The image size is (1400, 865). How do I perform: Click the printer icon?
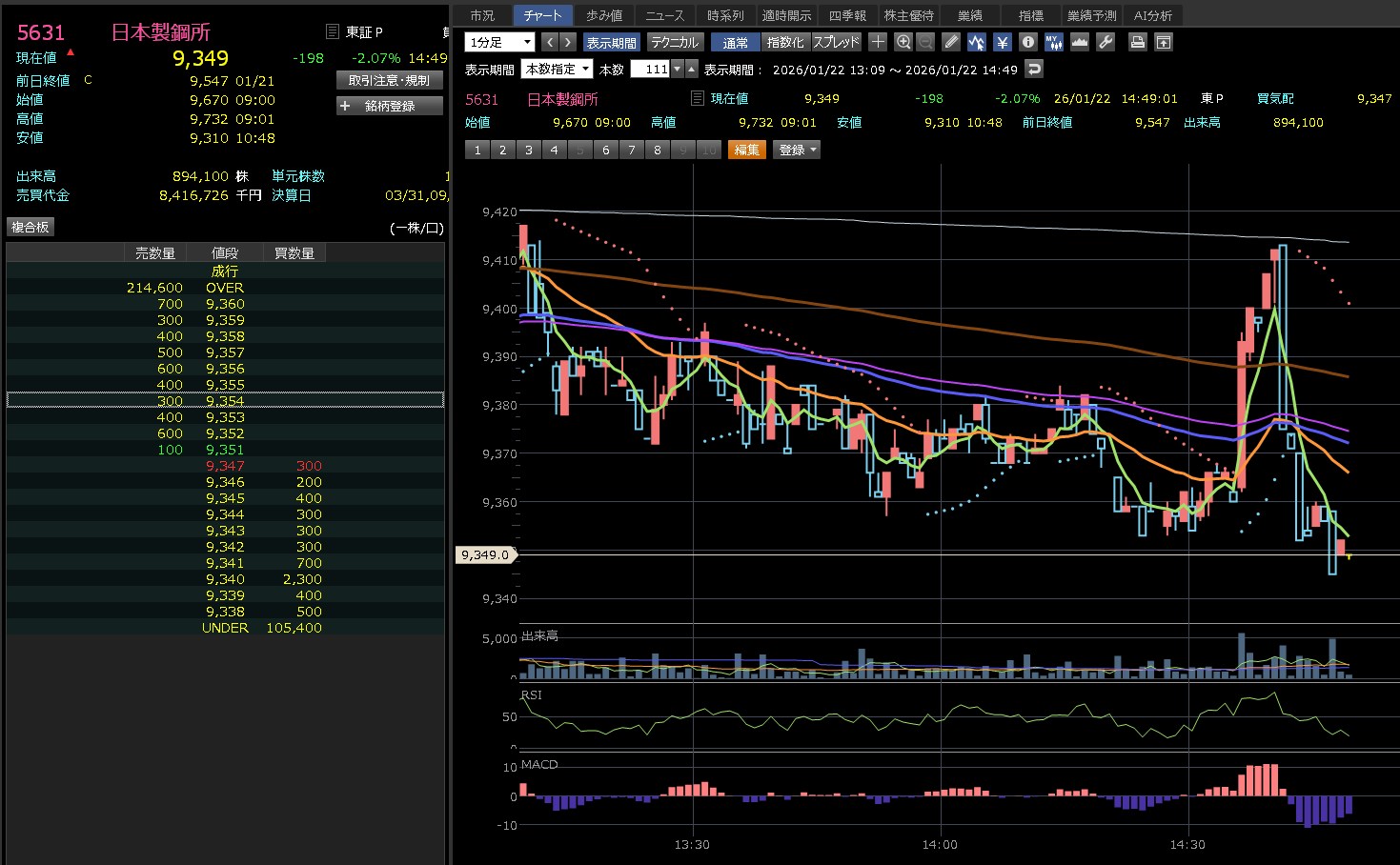1137,42
